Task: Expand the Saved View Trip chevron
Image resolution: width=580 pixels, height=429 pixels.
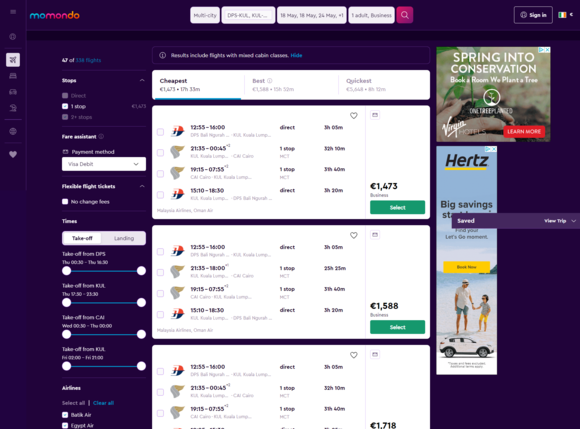Action: click(574, 221)
